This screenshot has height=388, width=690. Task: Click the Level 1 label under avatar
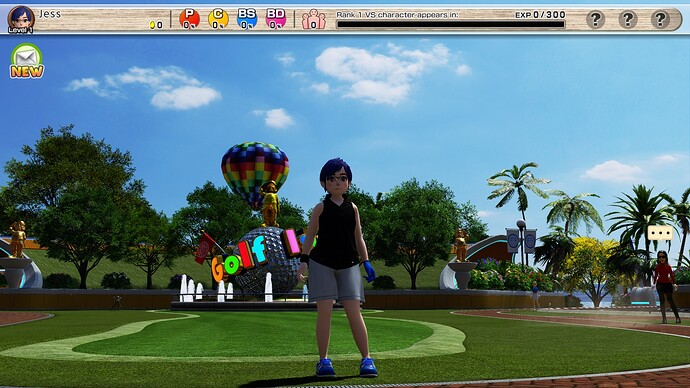coord(20,30)
